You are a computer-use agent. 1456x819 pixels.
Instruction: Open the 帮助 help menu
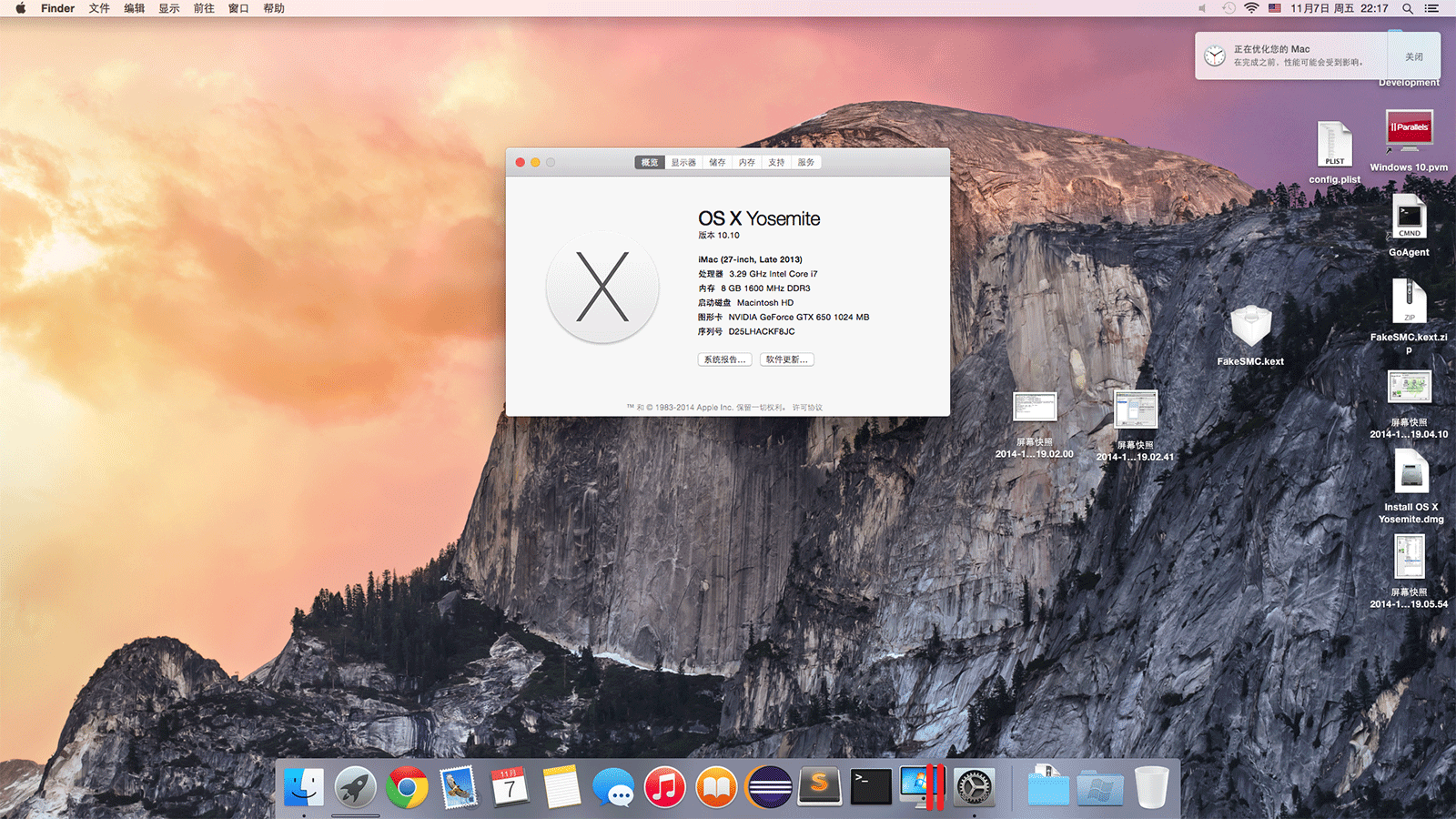click(x=274, y=8)
